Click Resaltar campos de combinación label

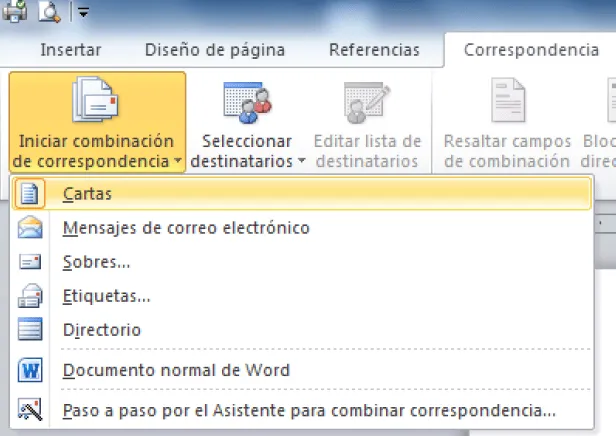(507, 151)
